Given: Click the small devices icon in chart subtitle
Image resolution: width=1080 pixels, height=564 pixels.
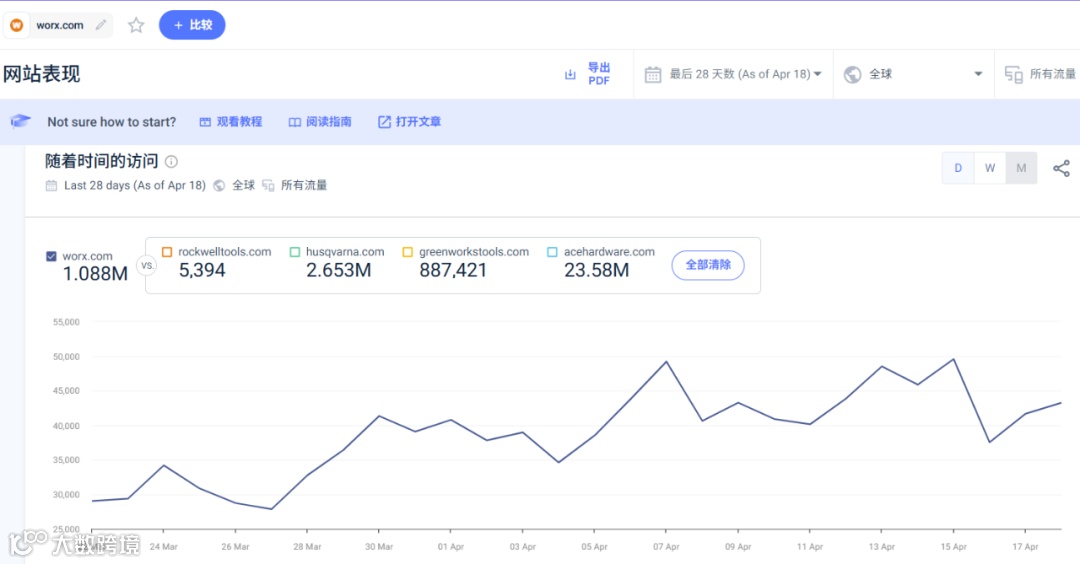Looking at the screenshot, I should [x=268, y=185].
